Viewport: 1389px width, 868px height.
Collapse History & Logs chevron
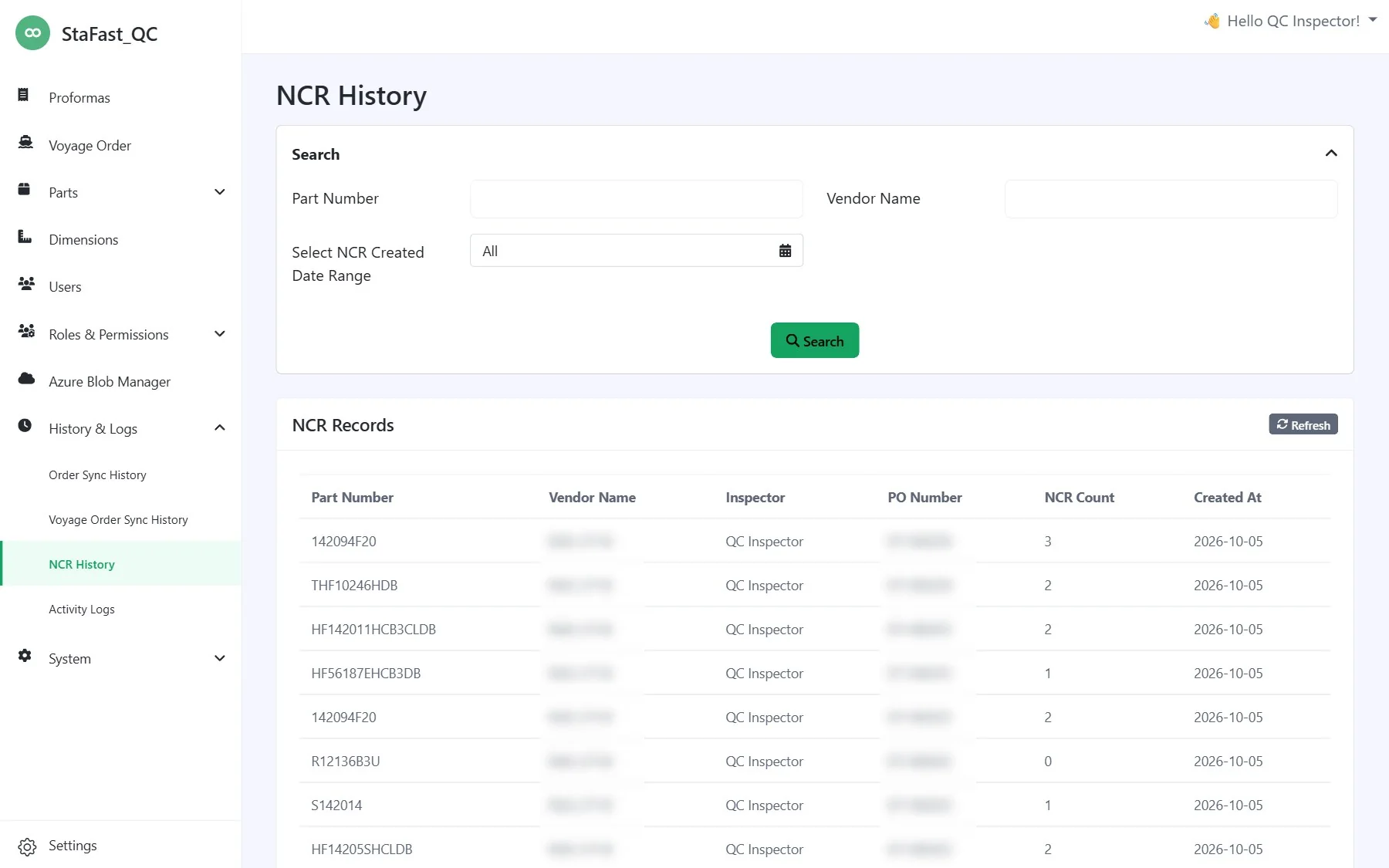pos(220,428)
